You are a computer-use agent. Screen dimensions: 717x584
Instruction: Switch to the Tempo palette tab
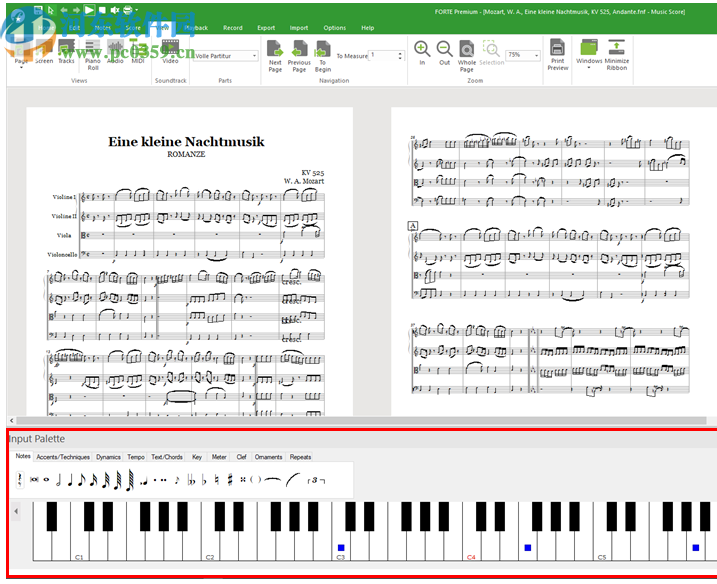[136, 457]
